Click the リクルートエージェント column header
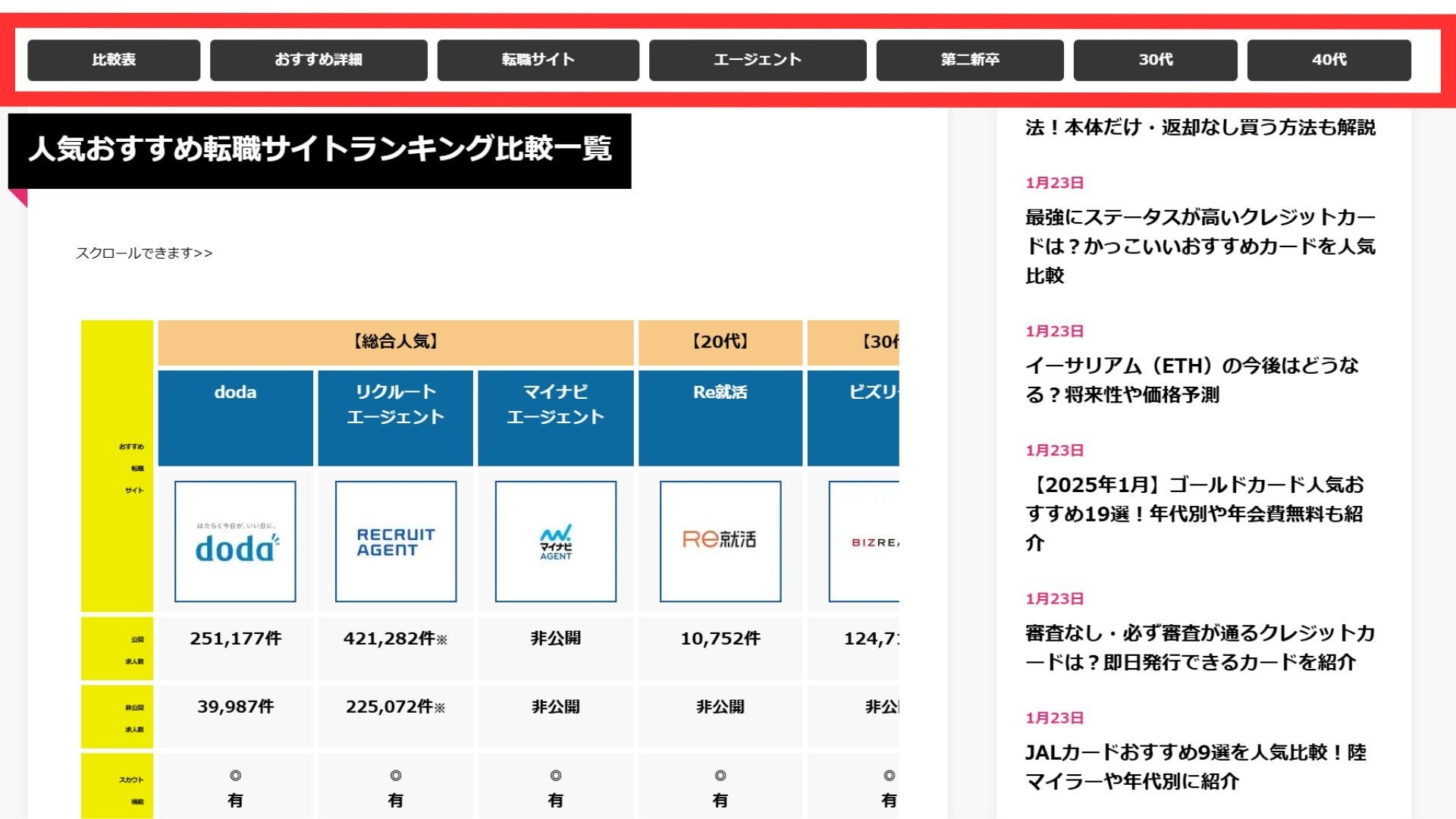 (x=395, y=404)
